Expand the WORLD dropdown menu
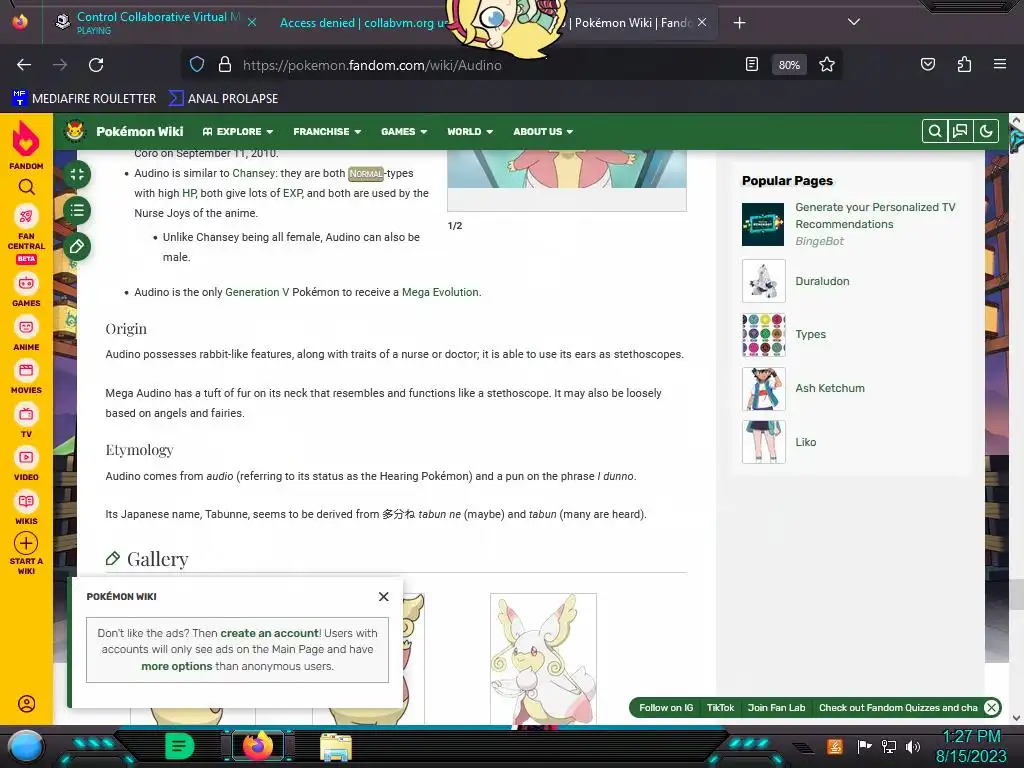Viewport: 1024px width, 768px height. 470,131
